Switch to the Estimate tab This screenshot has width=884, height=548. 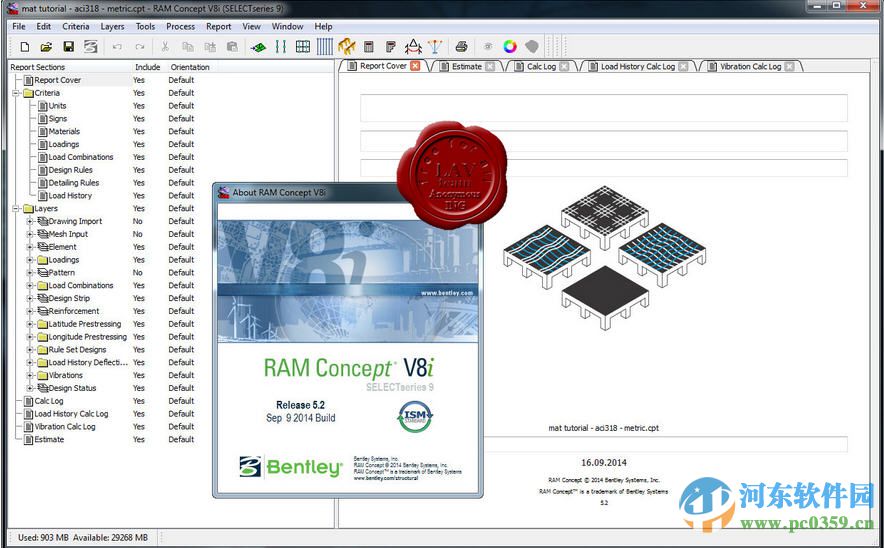(467, 67)
